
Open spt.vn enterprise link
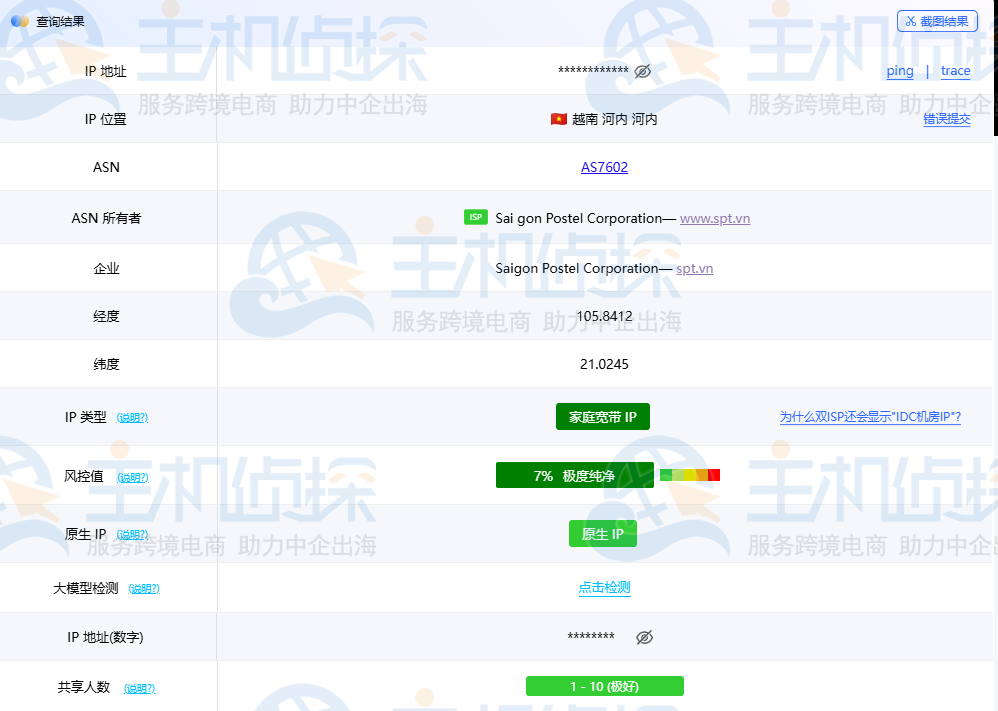694,269
